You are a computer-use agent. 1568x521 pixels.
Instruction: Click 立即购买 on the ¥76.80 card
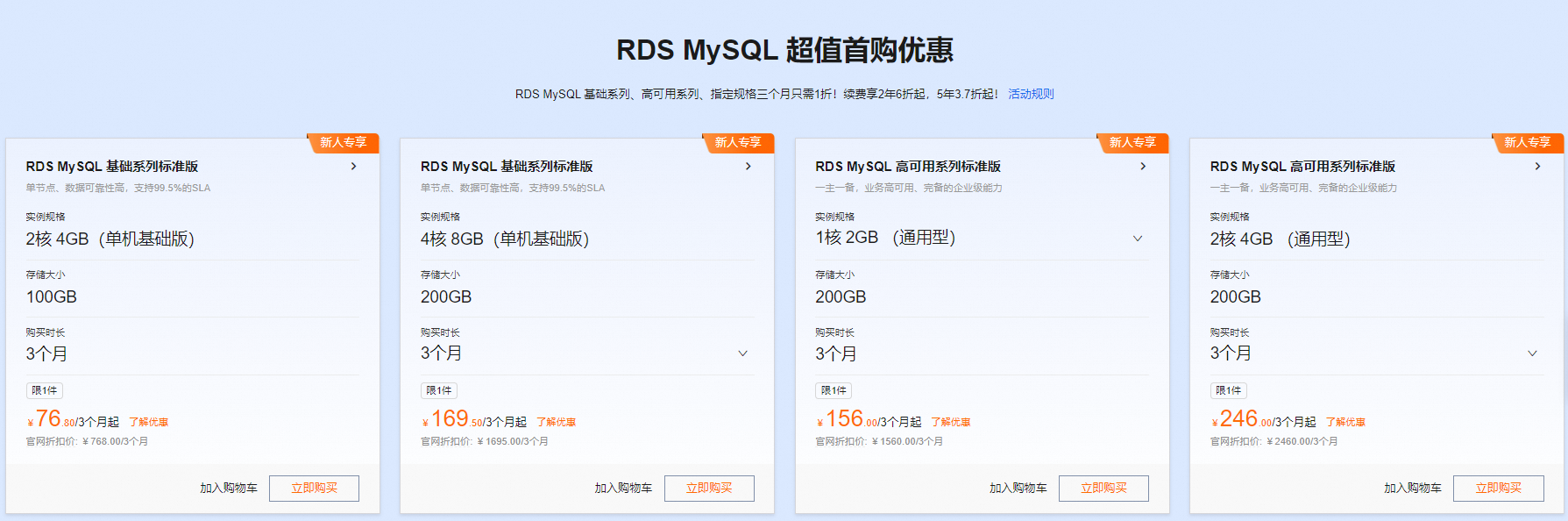pyautogui.click(x=314, y=489)
